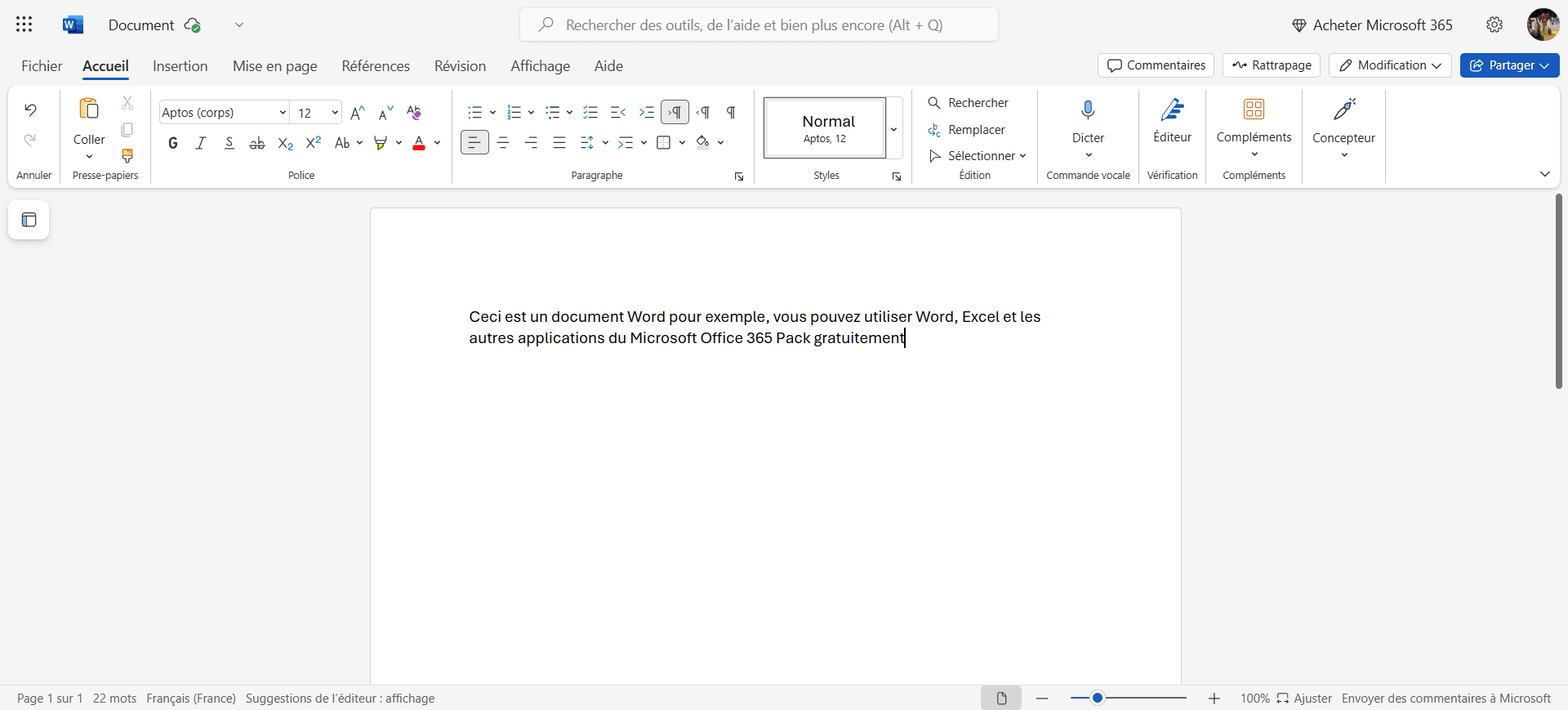Collapse the ribbon with the chevron
Image resolution: width=1568 pixels, height=710 pixels.
point(1544,174)
